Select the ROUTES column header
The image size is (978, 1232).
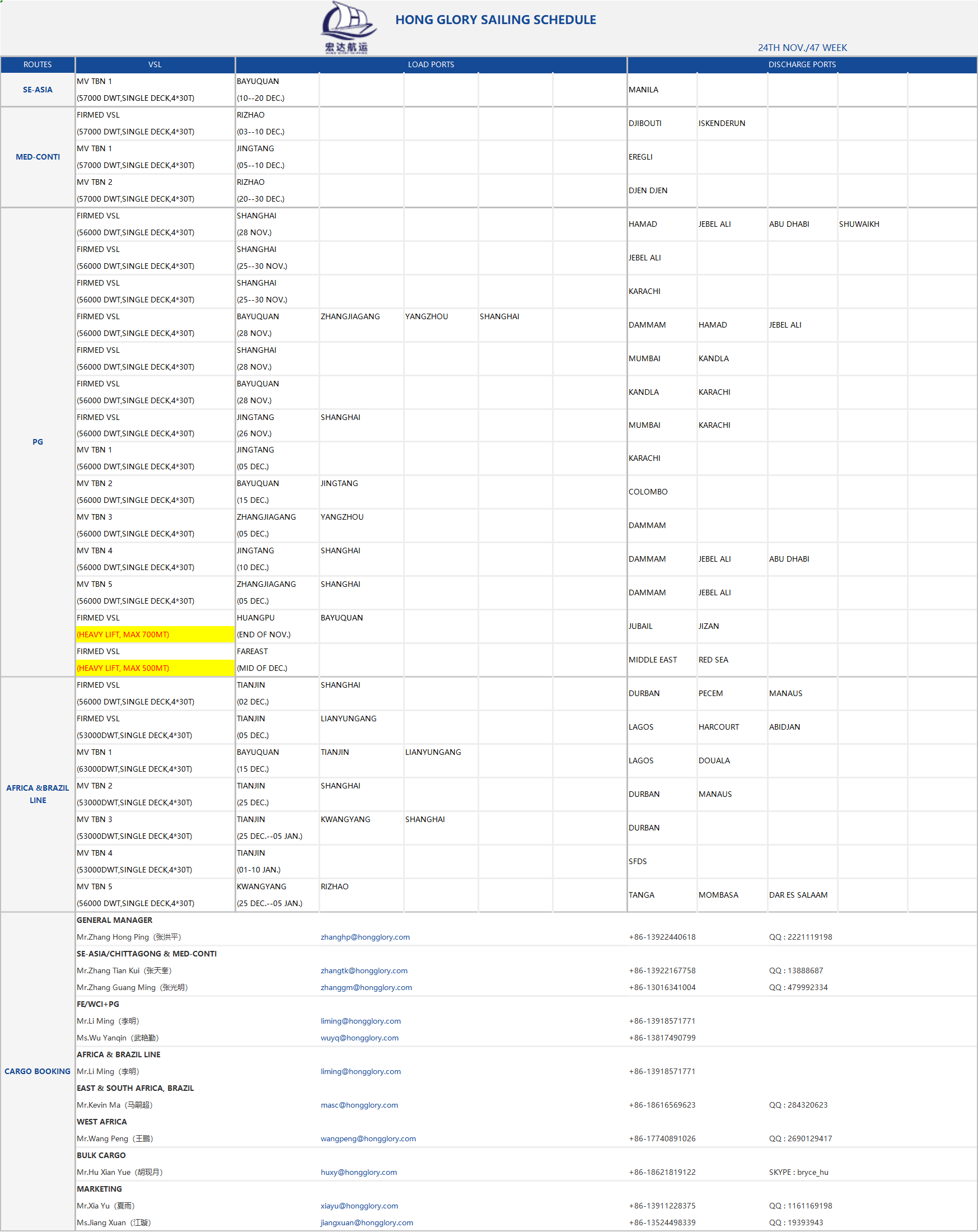(38, 64)
